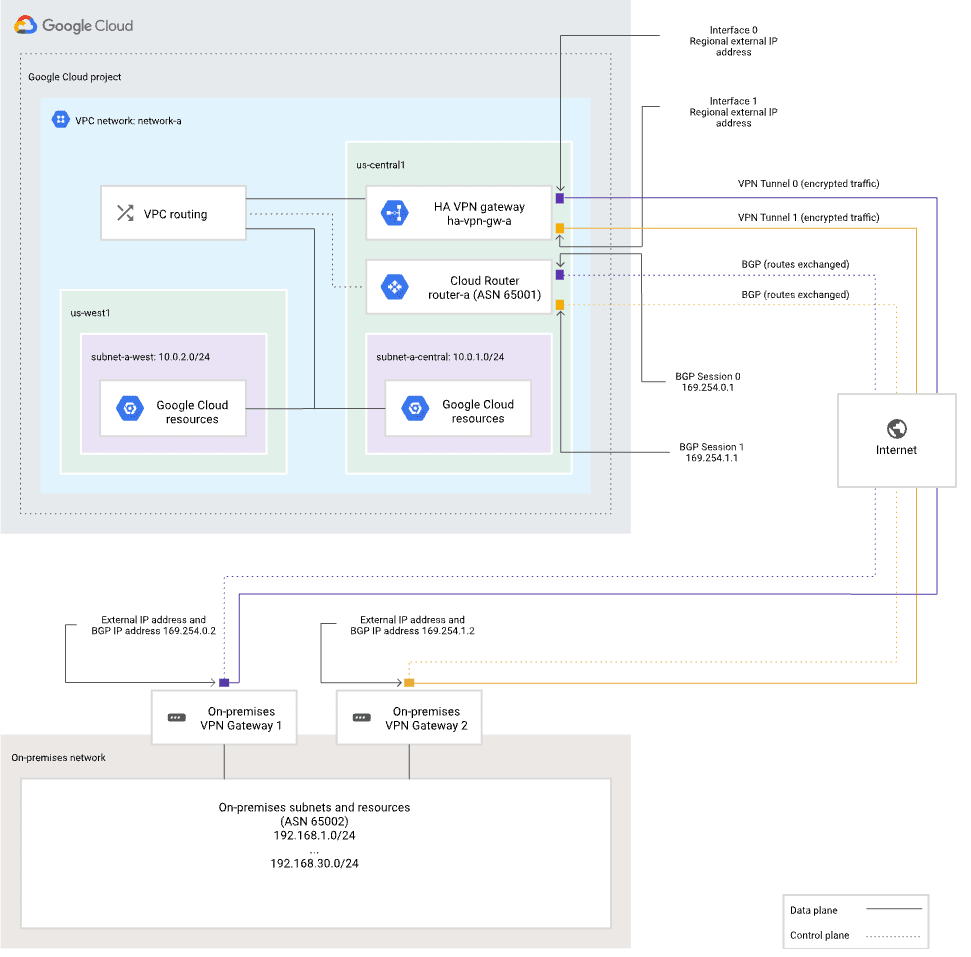The width and height of the screenshot is (971, 957).
Task: Click the 'Interface 0 Regional external IP address' label
Action: click(733, 41)
